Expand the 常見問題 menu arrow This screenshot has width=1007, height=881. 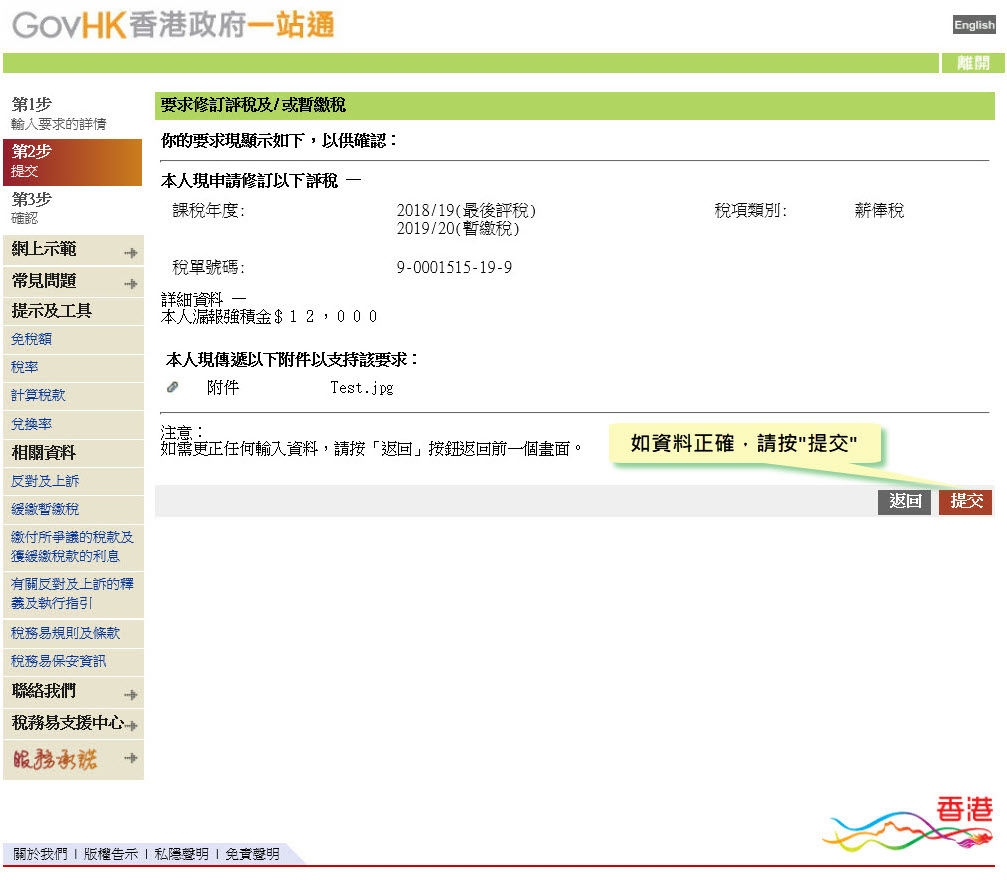point(130,284)
